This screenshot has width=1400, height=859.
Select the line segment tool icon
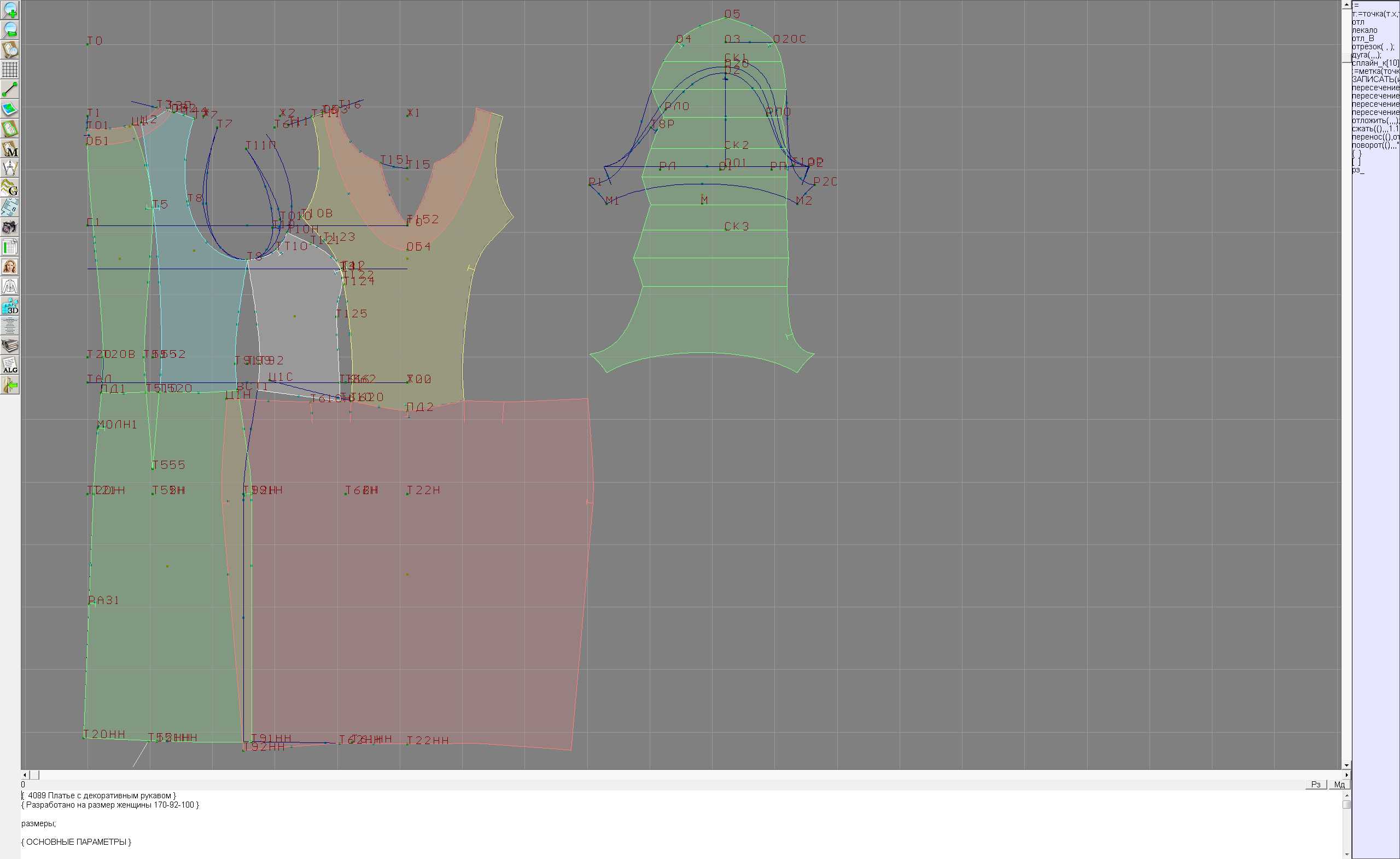tap(10, 89)
